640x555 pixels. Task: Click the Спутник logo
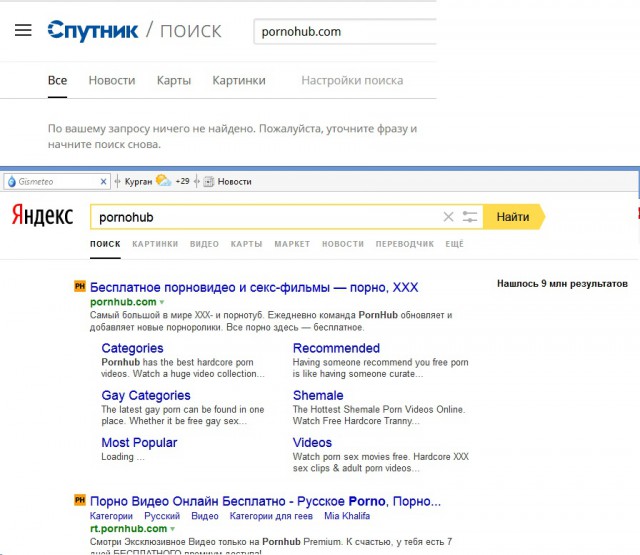click(x=93, y=31)
